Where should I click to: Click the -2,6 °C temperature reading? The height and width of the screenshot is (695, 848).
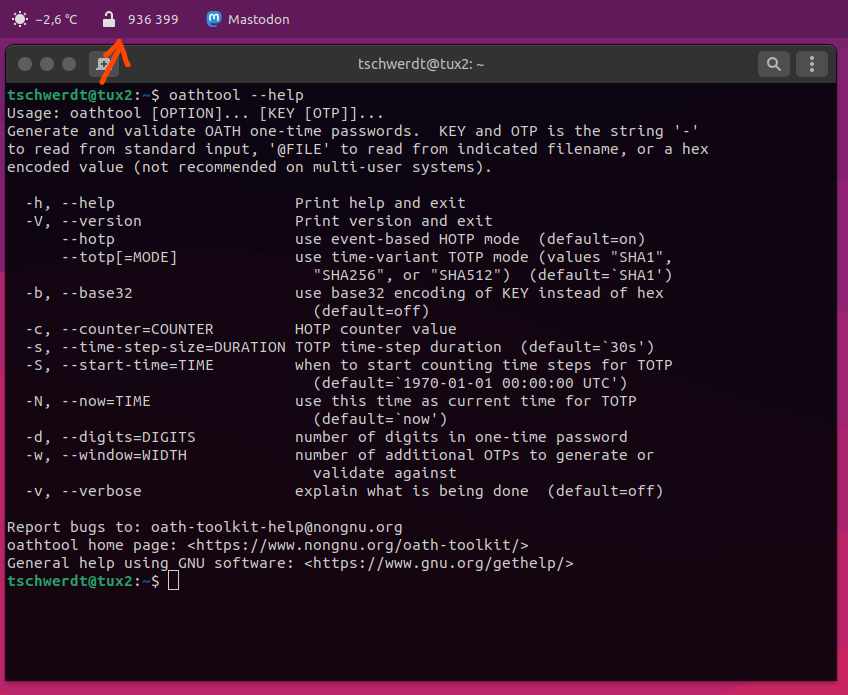(x=56, y=19)
